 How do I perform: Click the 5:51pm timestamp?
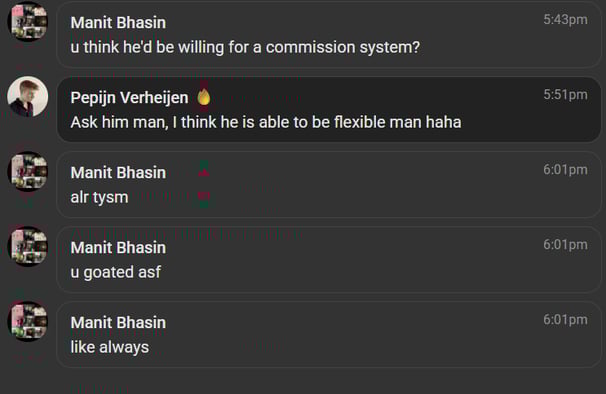click(565, 95)
